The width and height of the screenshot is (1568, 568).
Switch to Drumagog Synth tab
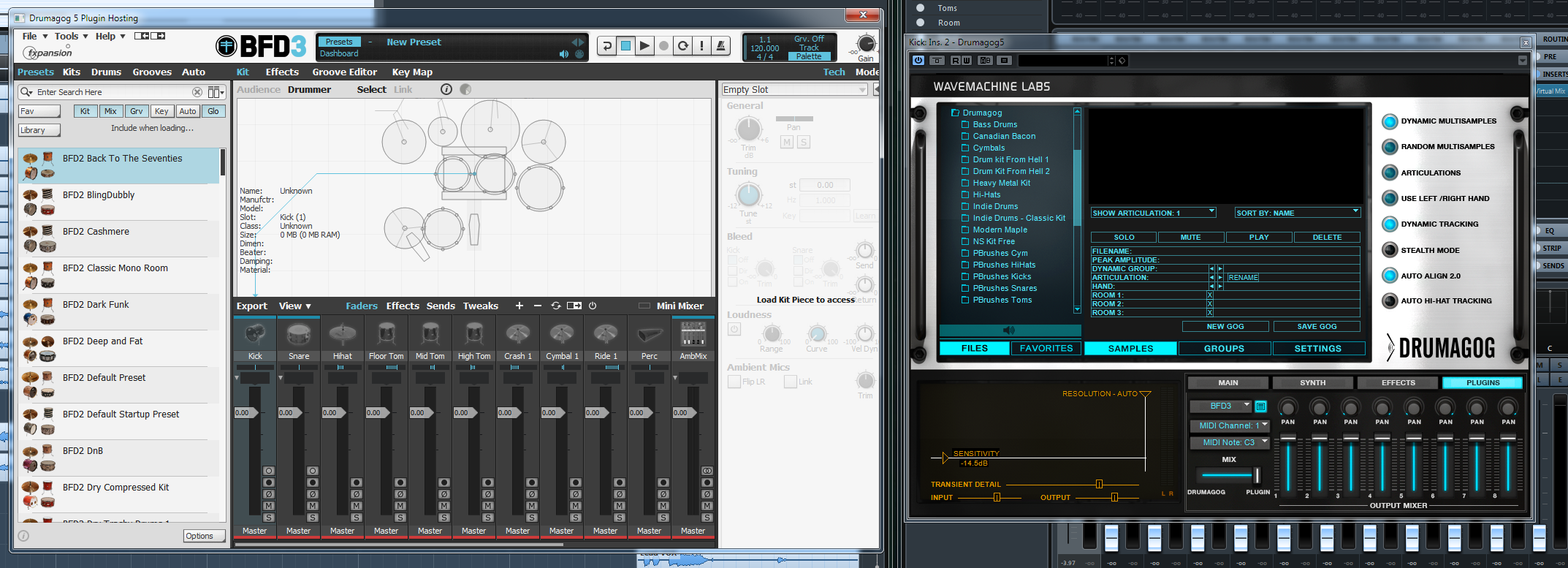(x=1313, y=383)
